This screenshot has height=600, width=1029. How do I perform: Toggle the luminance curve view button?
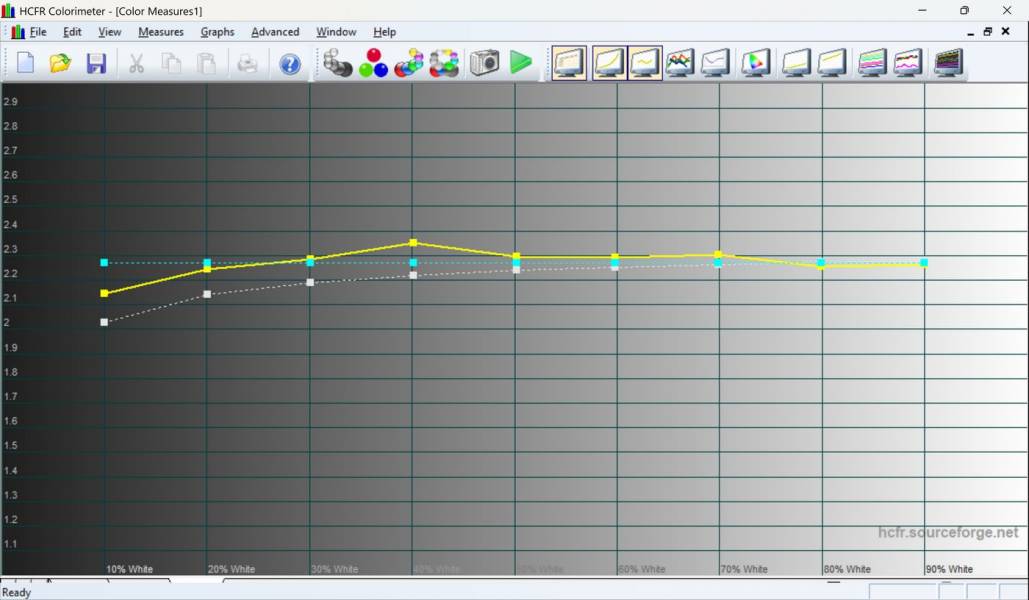pyautogui.click(x=609, y=63)
